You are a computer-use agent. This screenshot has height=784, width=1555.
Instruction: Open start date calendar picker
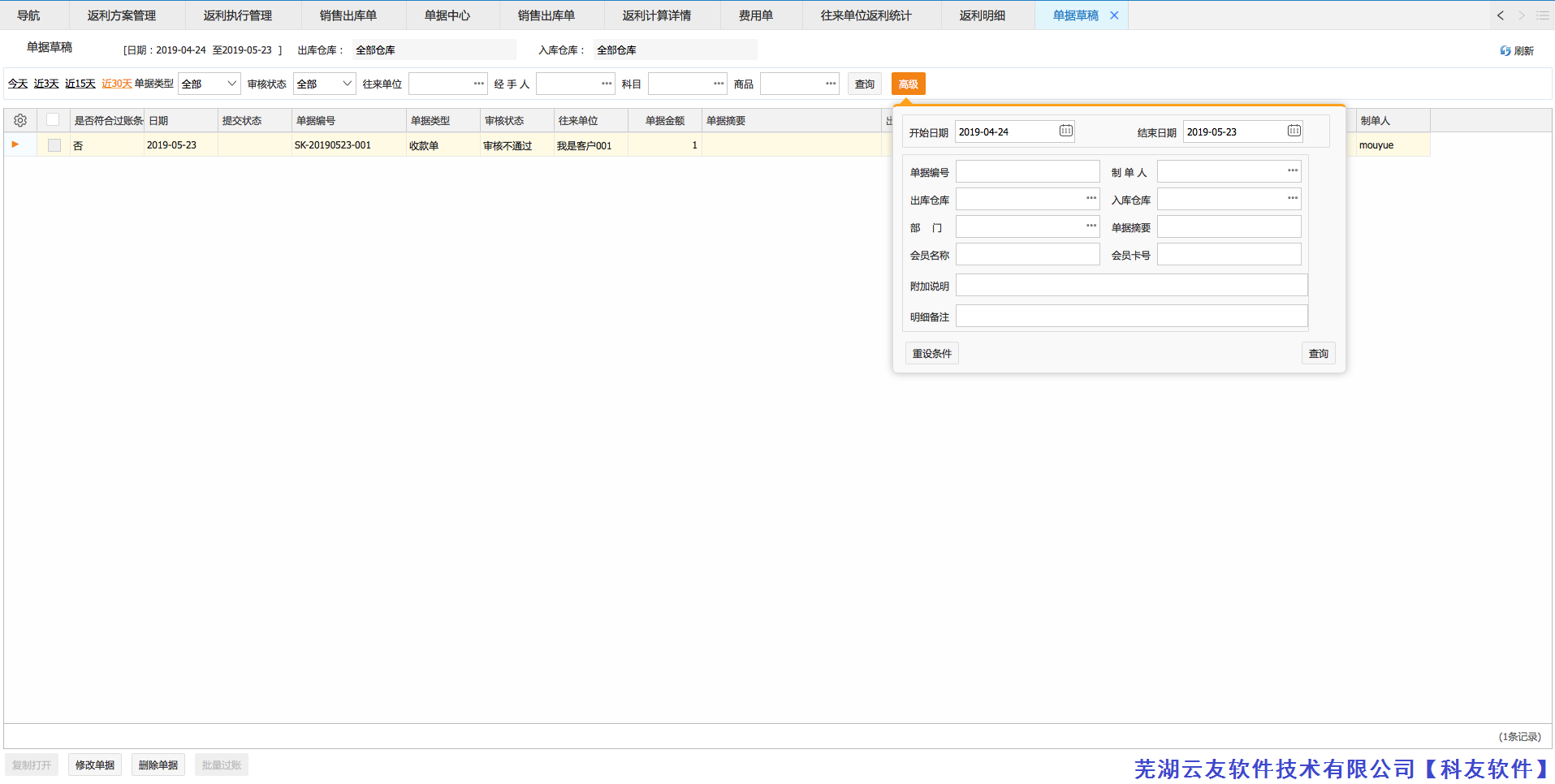pos(1066,131)
